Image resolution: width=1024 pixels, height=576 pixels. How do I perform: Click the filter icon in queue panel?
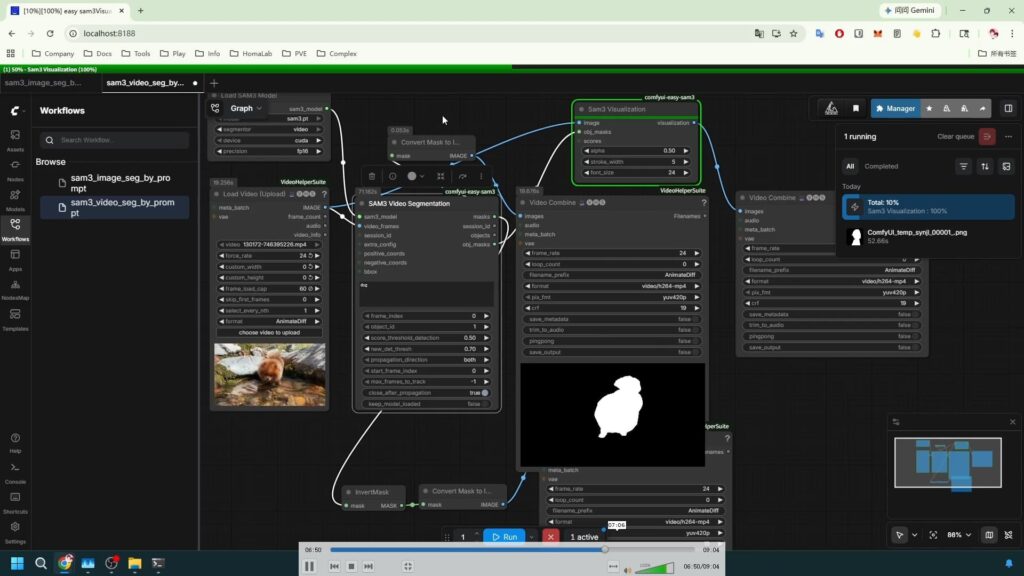pos(964,166)
